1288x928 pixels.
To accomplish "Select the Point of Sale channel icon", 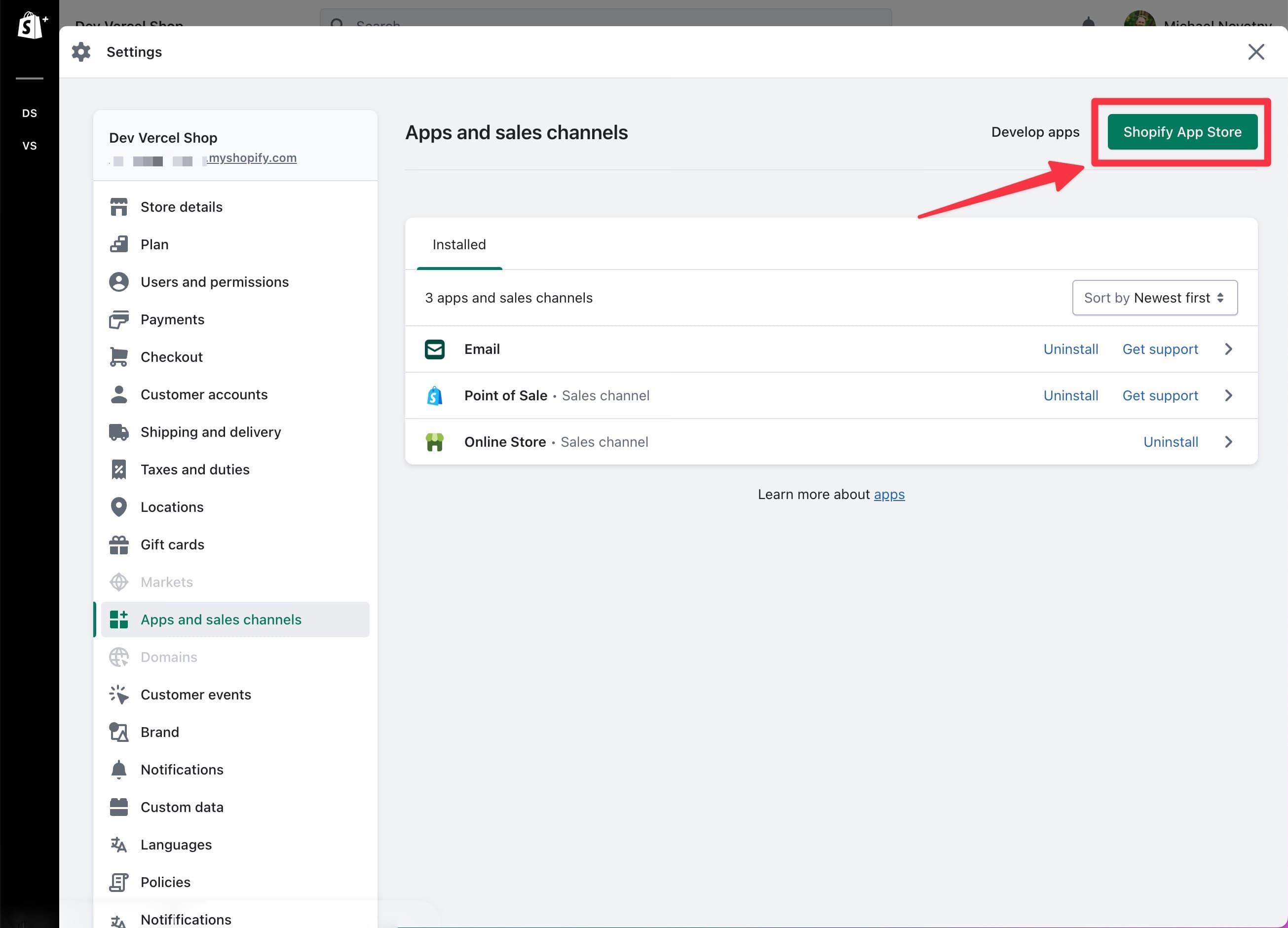I will coord(434,395).
